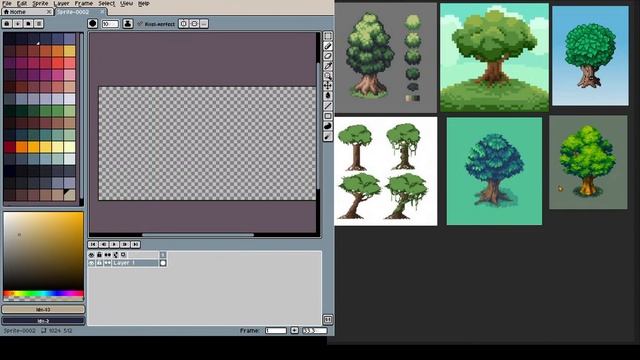Select Layer 1 name in the timeline
This screenshot has height=360, width=640.
pyautogui.click(x=135, y=263)
